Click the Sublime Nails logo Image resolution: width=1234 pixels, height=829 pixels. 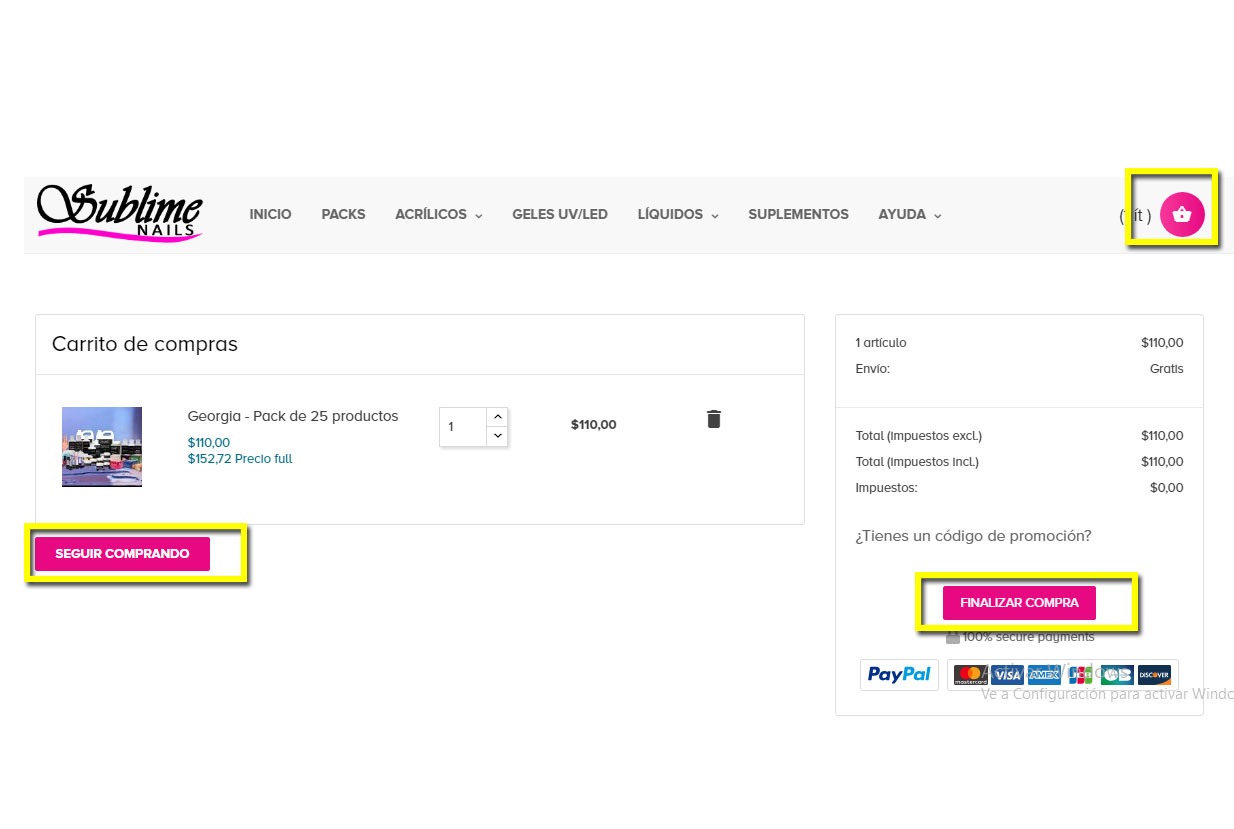point(119,213)
